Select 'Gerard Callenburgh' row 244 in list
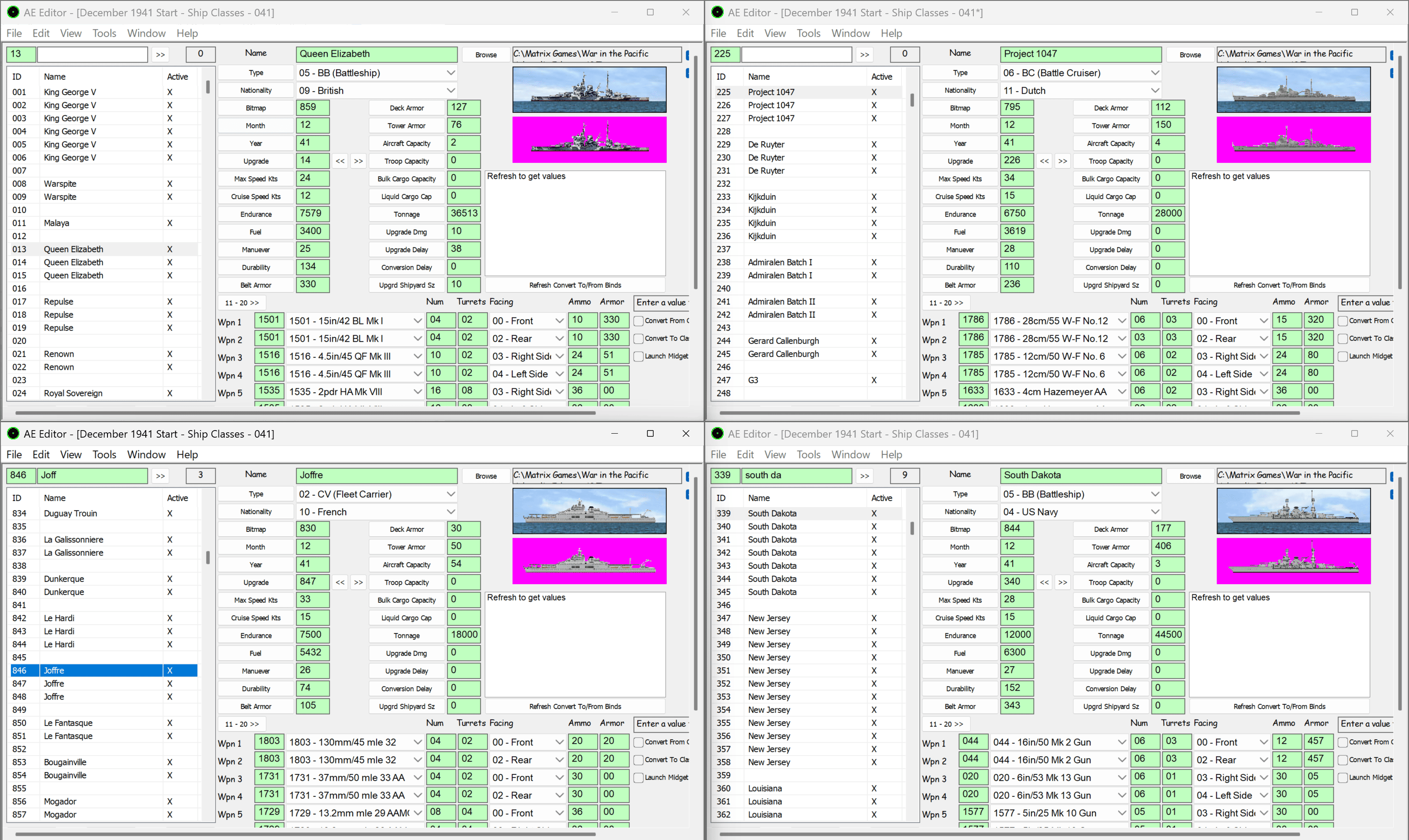 (808, 341)
